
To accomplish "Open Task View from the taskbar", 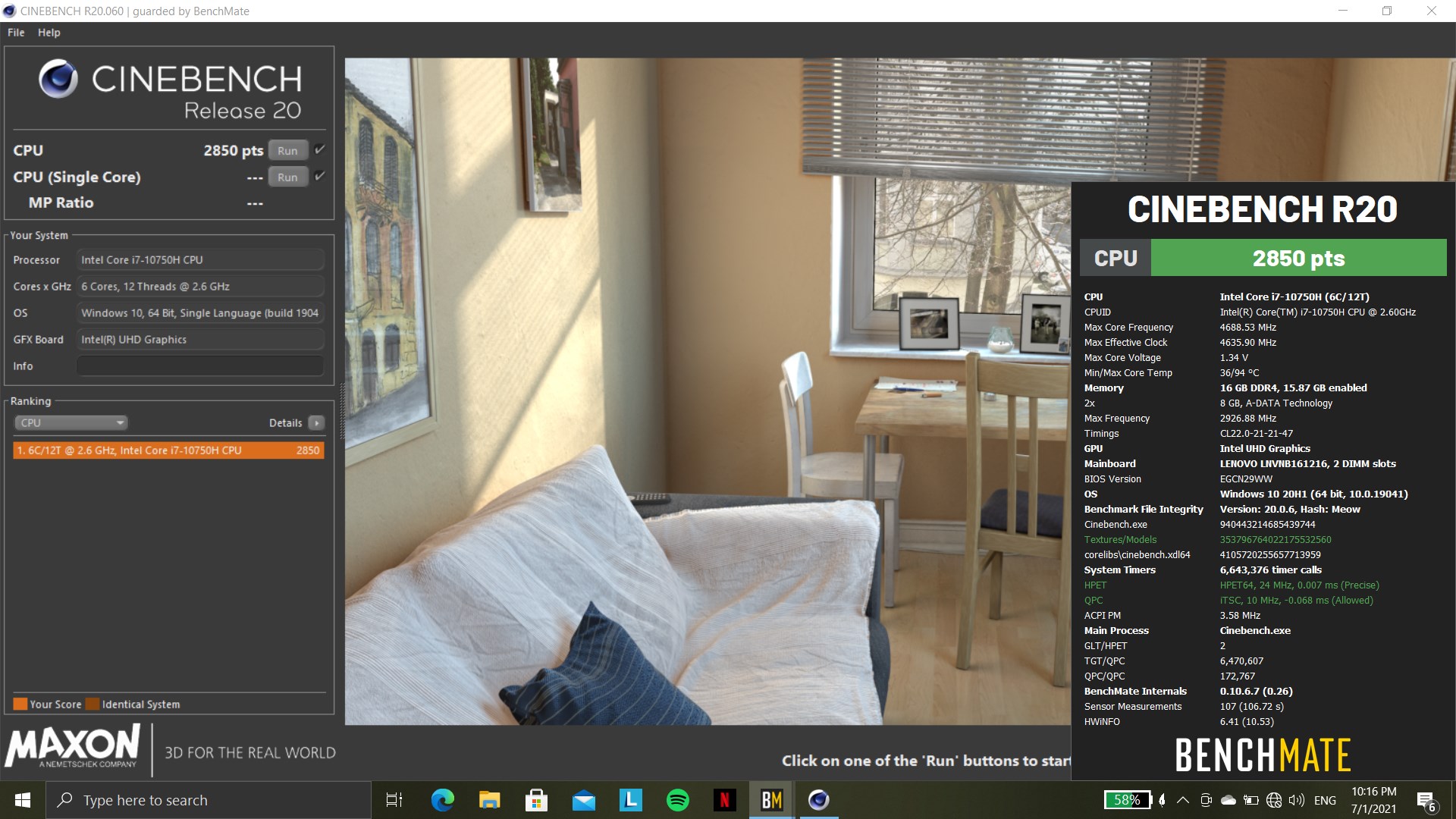I will pos(394,800).
